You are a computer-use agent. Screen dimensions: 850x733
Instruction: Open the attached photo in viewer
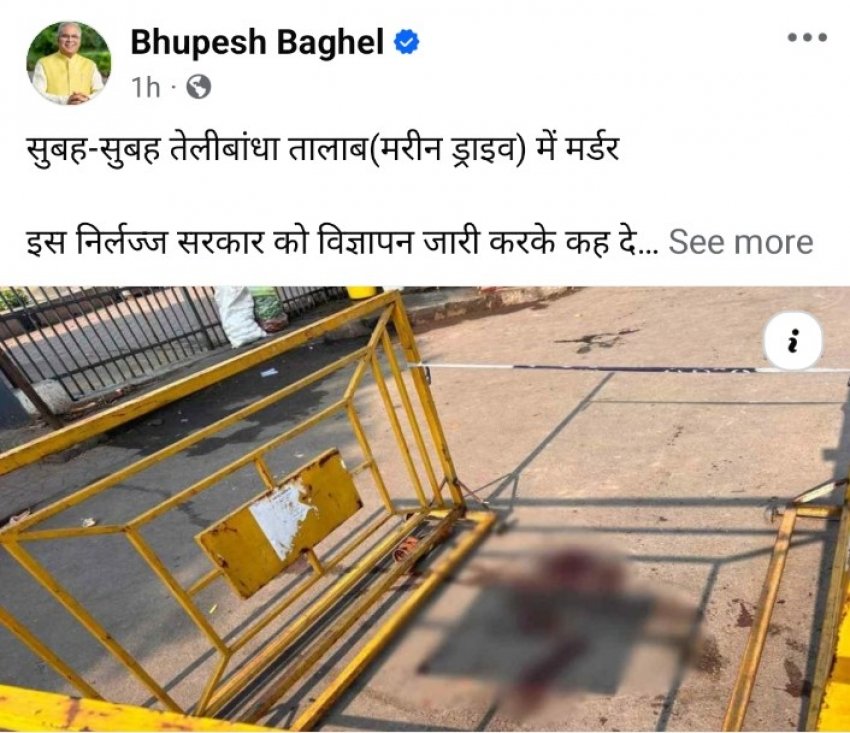(425, 509)
